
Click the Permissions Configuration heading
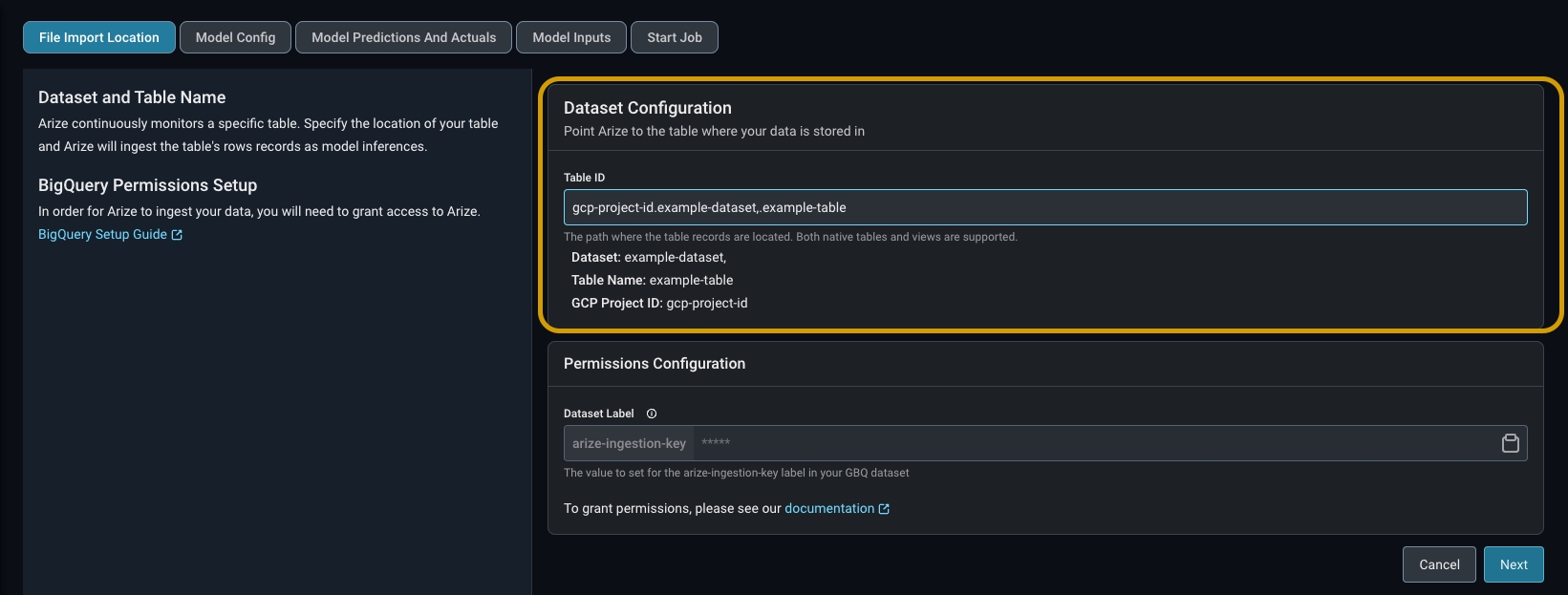(x=654, y=364)
